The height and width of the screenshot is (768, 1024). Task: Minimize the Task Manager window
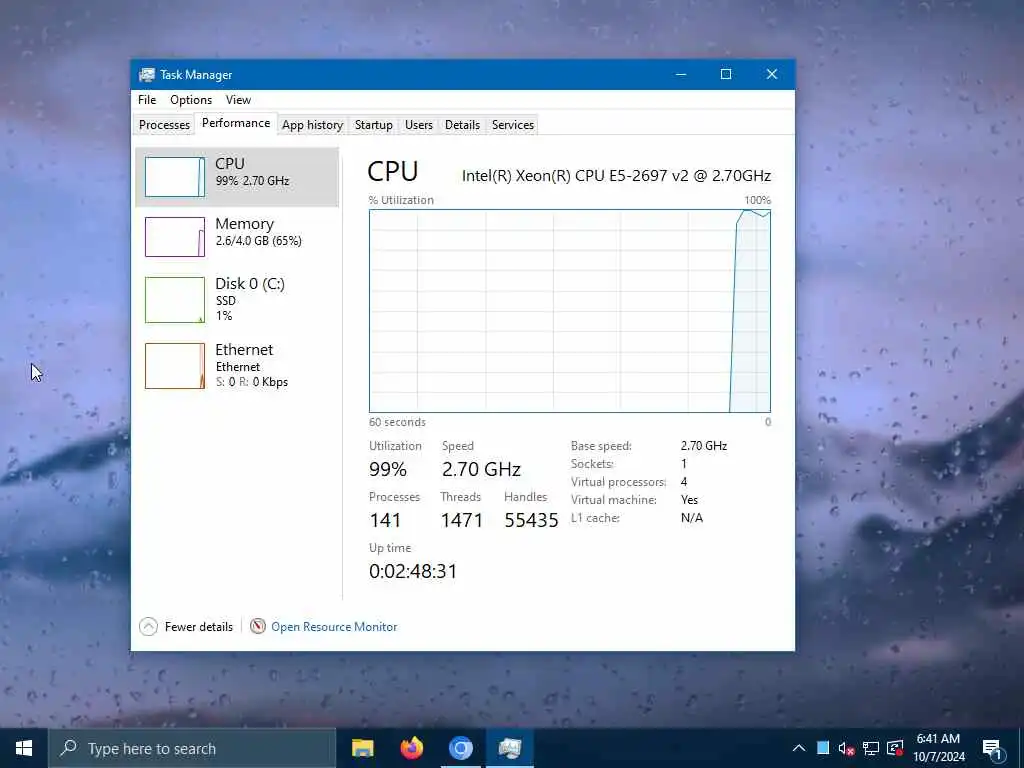pyautogui.click(x=680, y=74)
